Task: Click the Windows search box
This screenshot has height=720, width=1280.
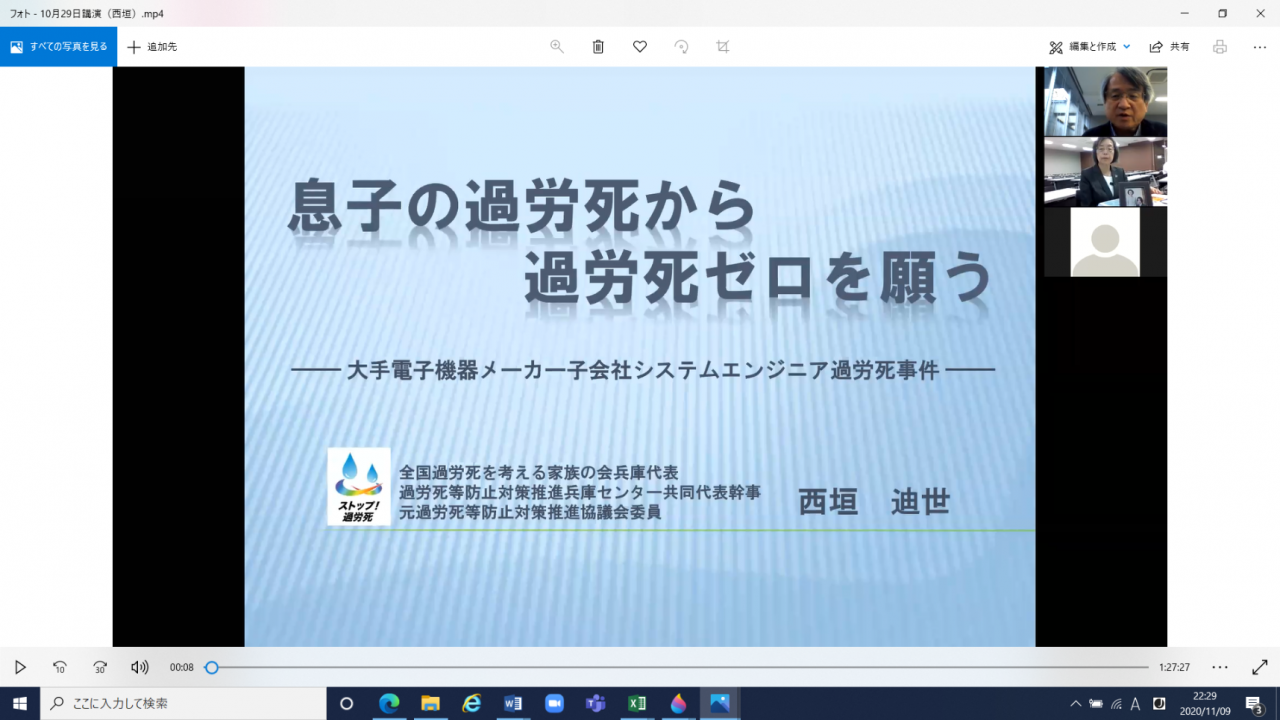Action: click(185, 703)
